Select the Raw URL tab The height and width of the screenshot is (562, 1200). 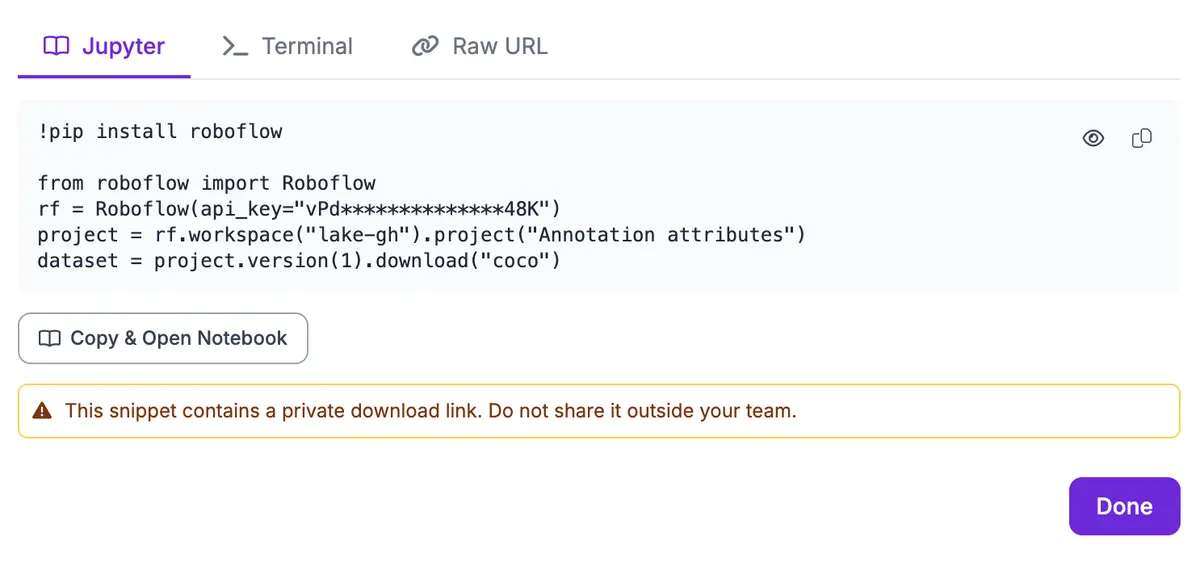click(480, 46)
